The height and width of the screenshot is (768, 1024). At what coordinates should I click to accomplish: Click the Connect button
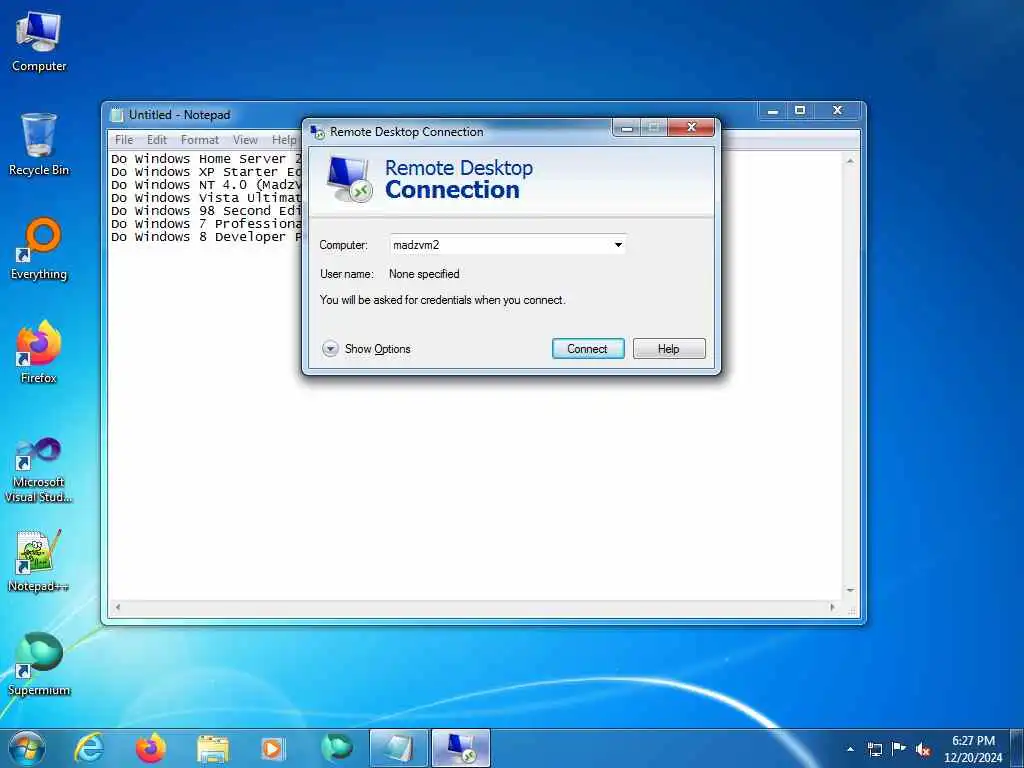[x=588, y=349]
